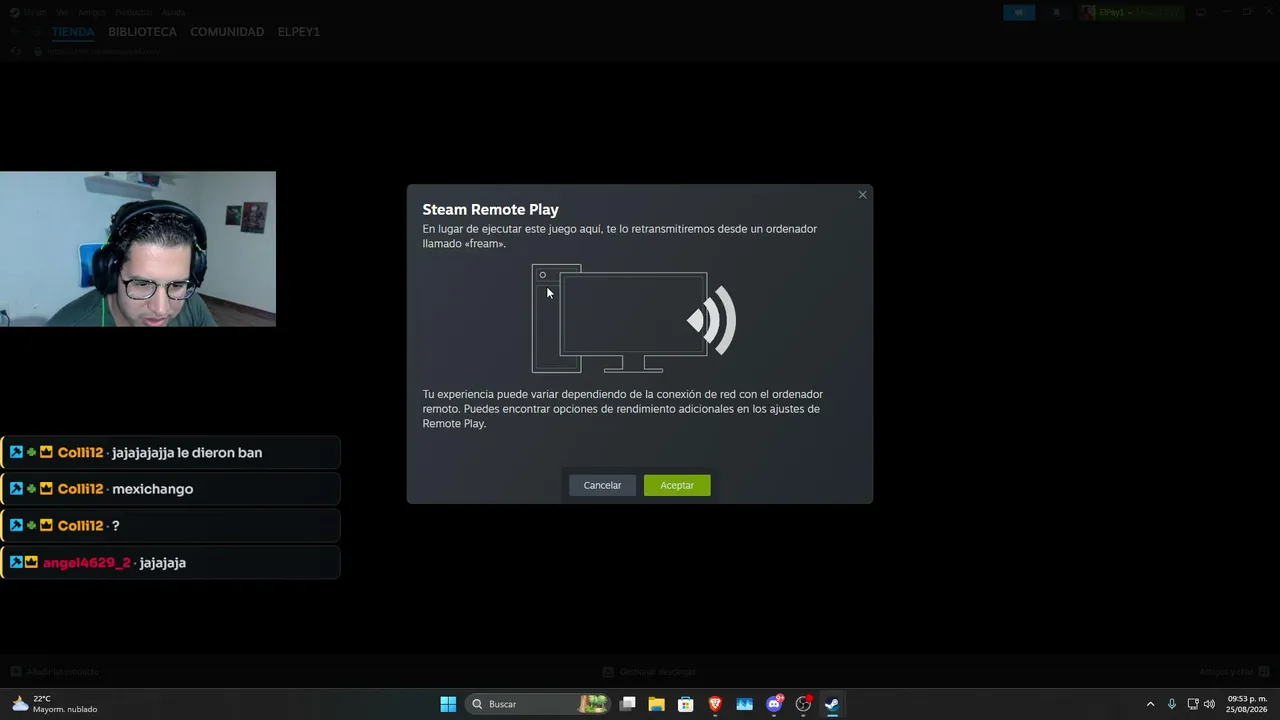Viewport: 1280px width, 720px height.
Task: Open the Windows Start menu
Action: pyautogui.click(x=448, y=704)
